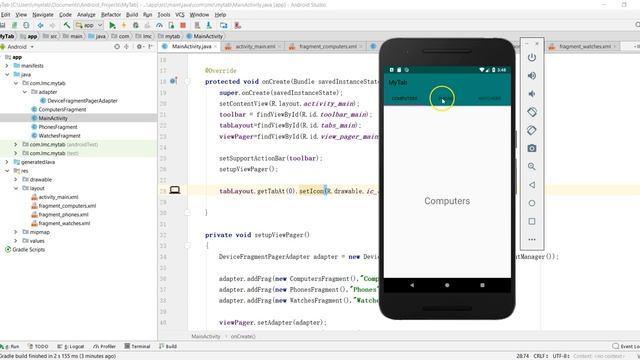640x360 pixels.
Task: Click the emulator volume down icon
Action: [x=531, y=94]
